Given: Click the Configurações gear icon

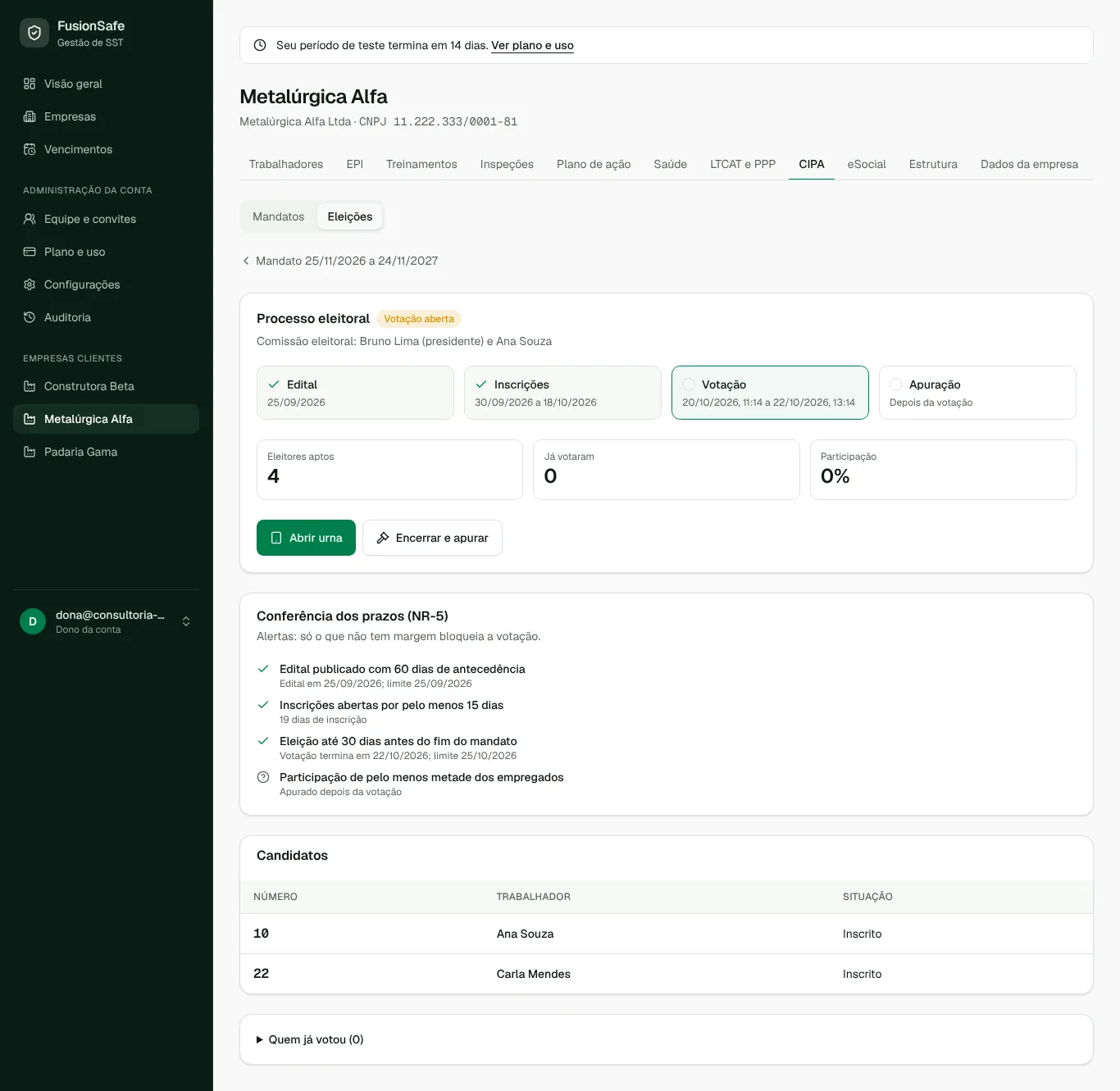Looking at the screenshot, I should [30, 284].
